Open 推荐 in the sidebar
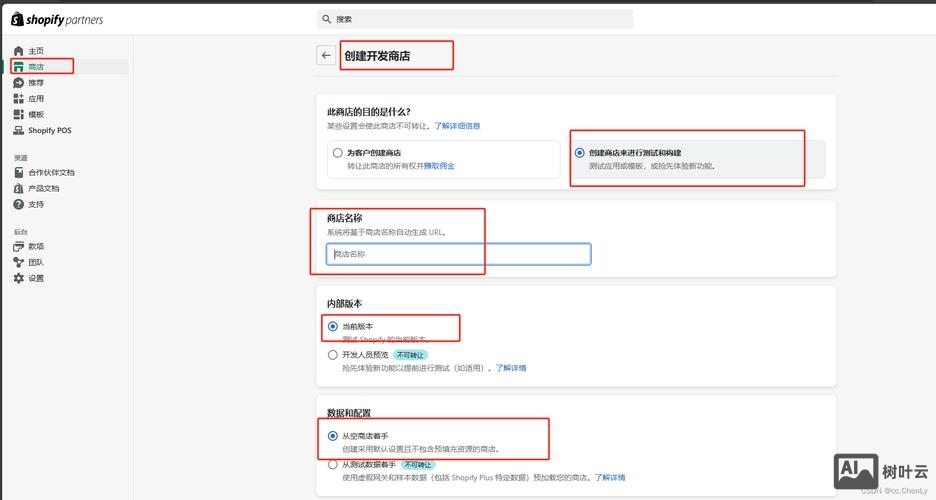The image size is (936, 500). click(36, 82)
